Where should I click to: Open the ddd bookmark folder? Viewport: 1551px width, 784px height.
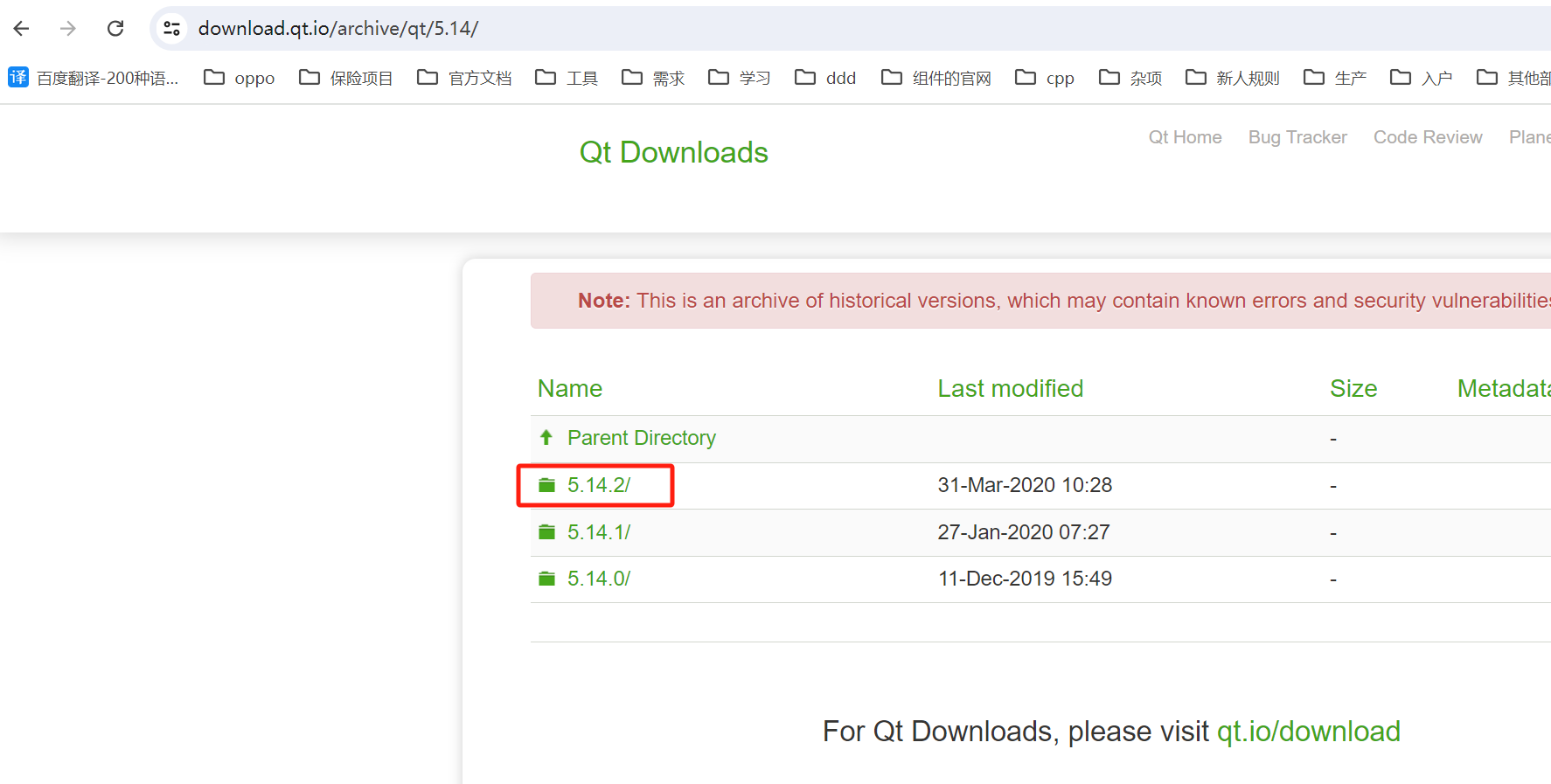[x=825, y=78]
